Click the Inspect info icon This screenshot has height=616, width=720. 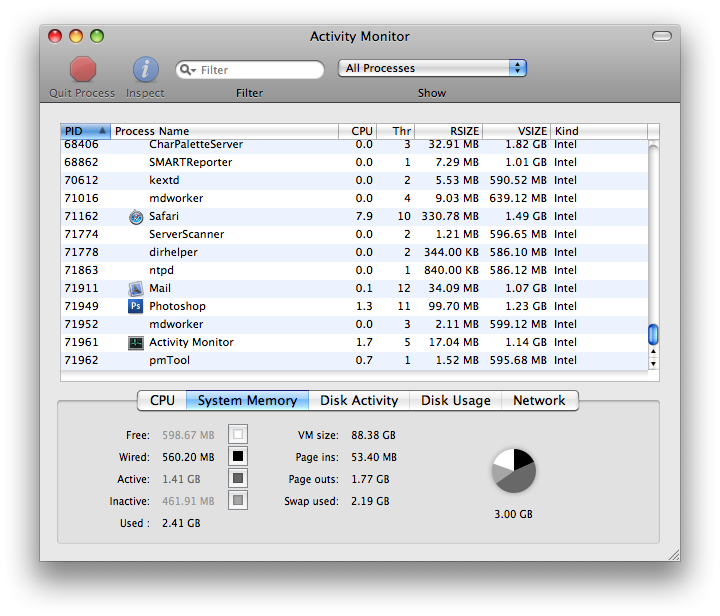[x=146, y=69]
